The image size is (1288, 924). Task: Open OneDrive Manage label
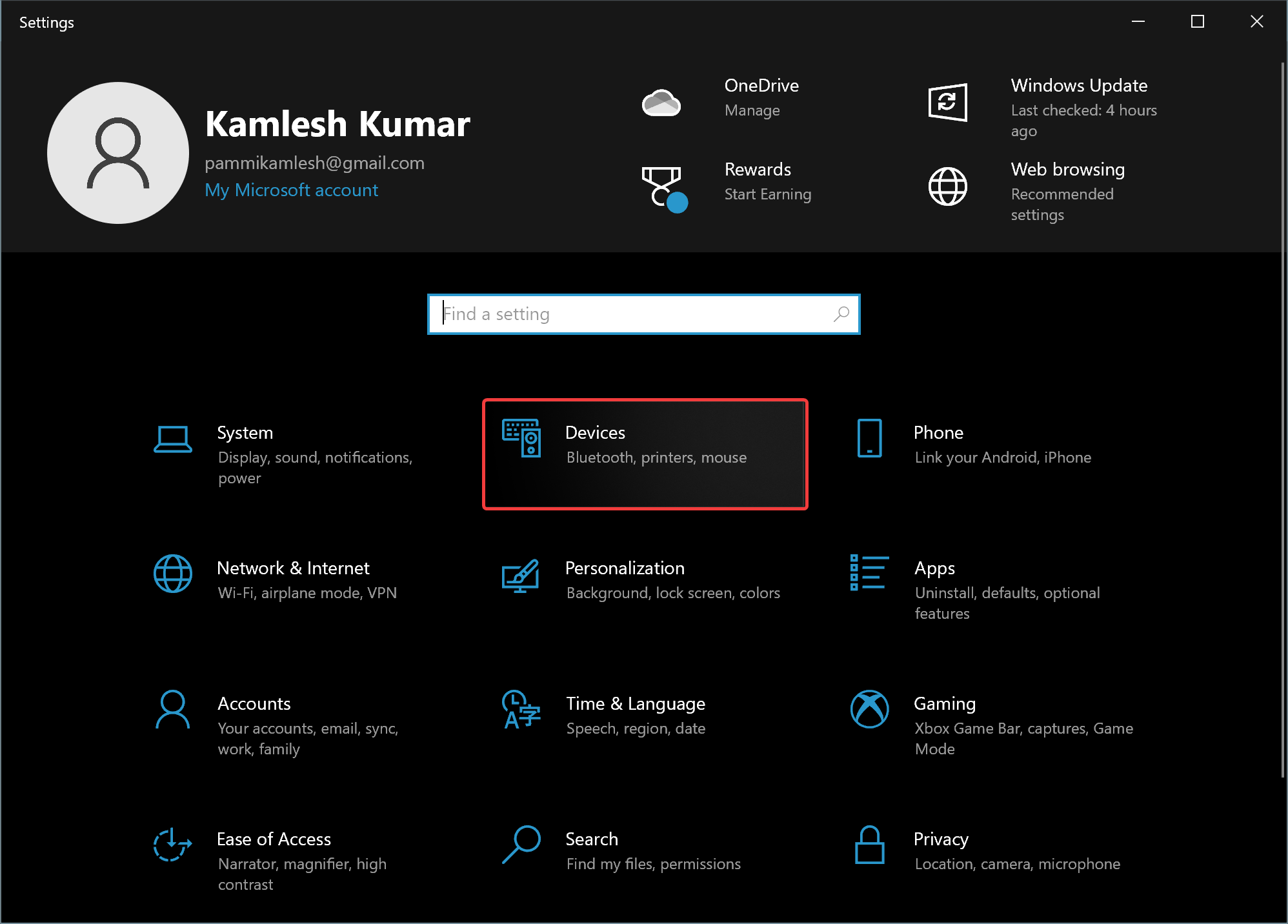(752, 110)
